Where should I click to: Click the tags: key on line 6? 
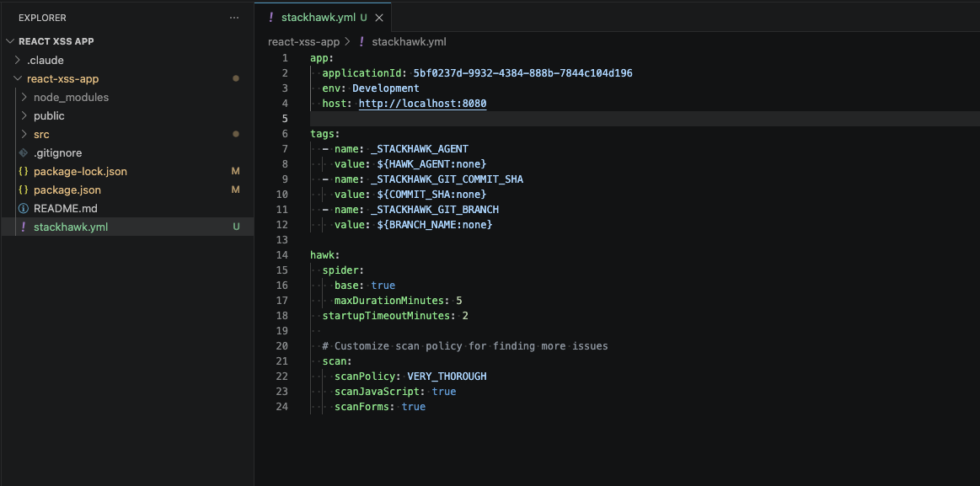tap(325, 134)
